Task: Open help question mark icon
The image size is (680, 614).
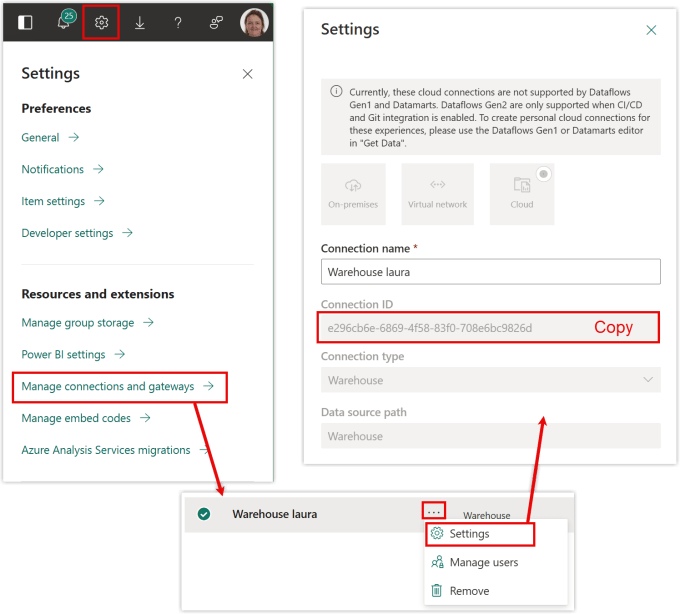Action: pyautogui.click(x=178, y=23)
